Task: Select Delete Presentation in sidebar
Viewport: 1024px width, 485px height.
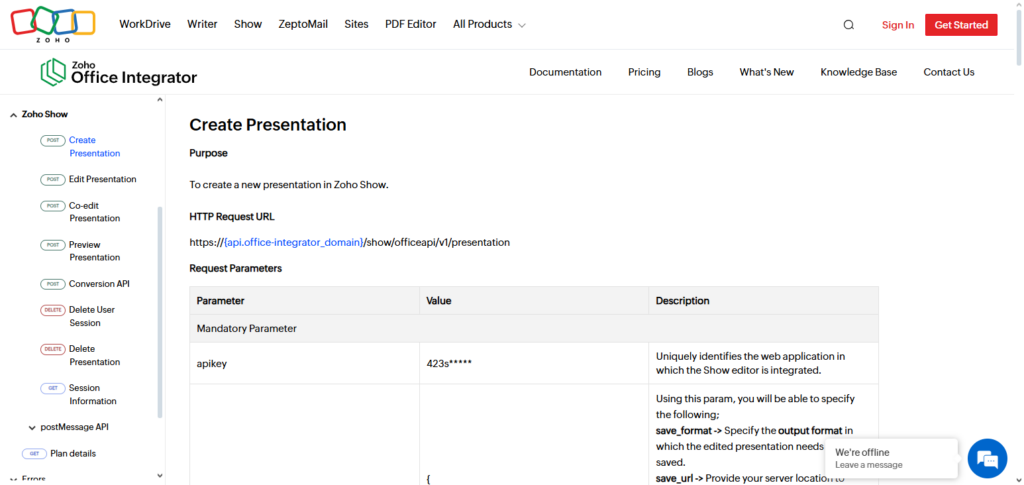Action: point(95,356)
